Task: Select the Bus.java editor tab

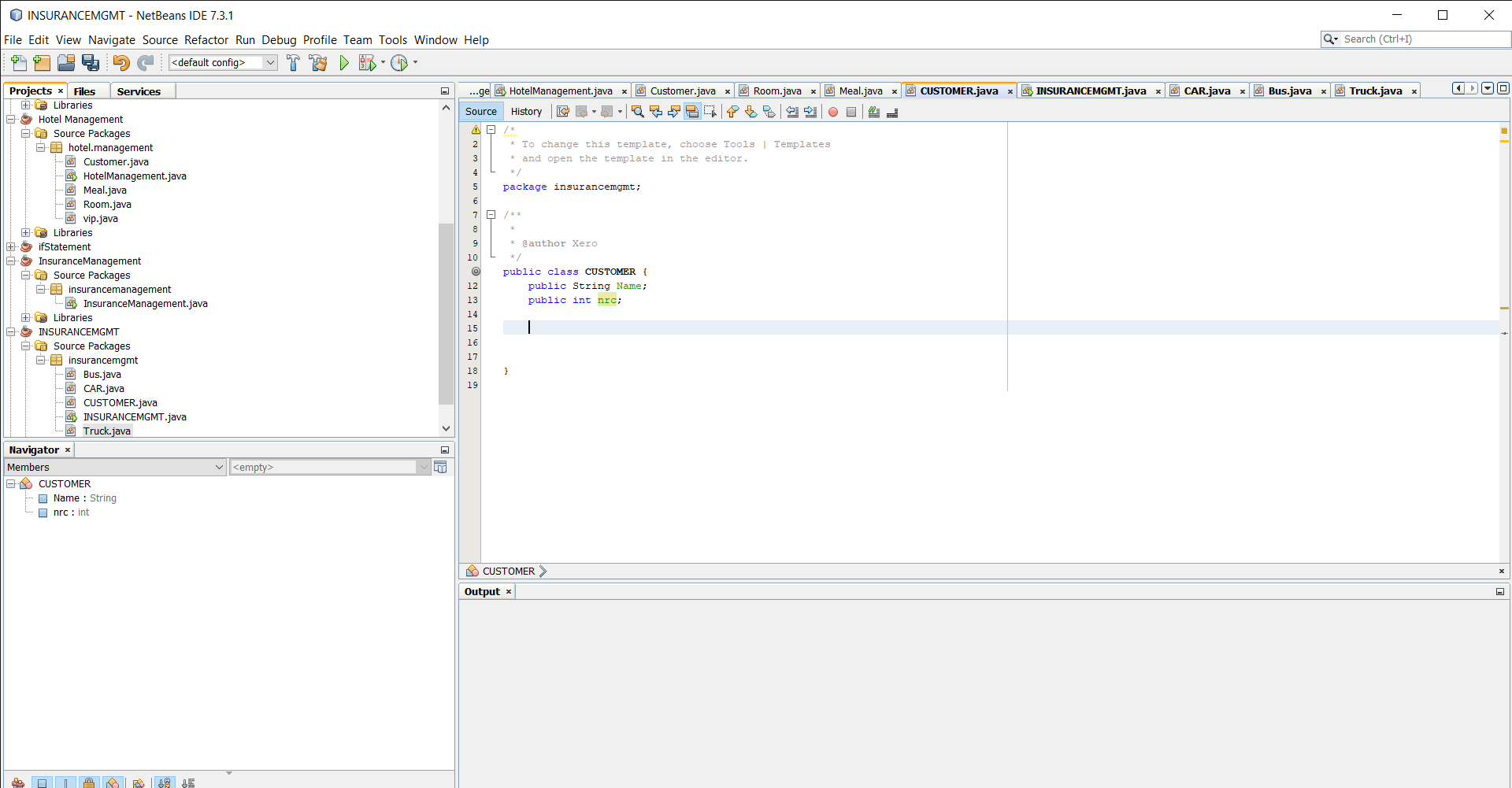Action: coord(1289,91)
